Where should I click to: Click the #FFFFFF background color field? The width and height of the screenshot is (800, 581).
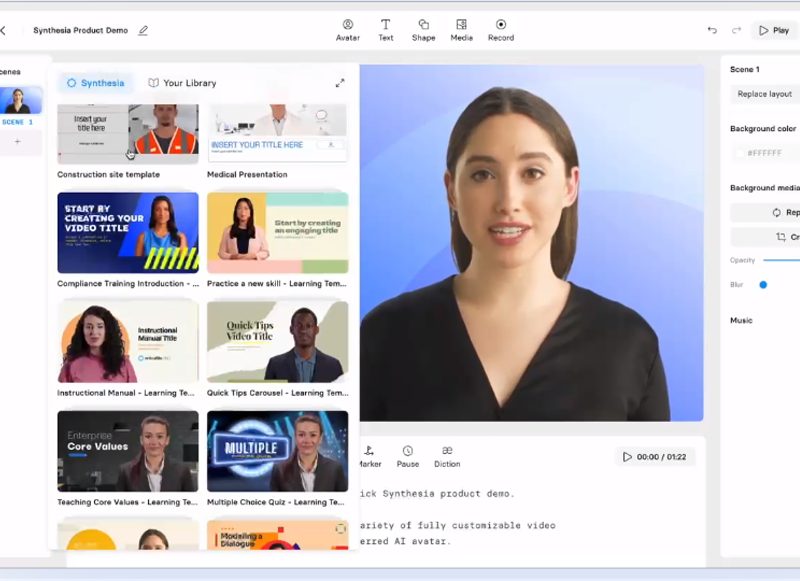click(x=765, y=153)
